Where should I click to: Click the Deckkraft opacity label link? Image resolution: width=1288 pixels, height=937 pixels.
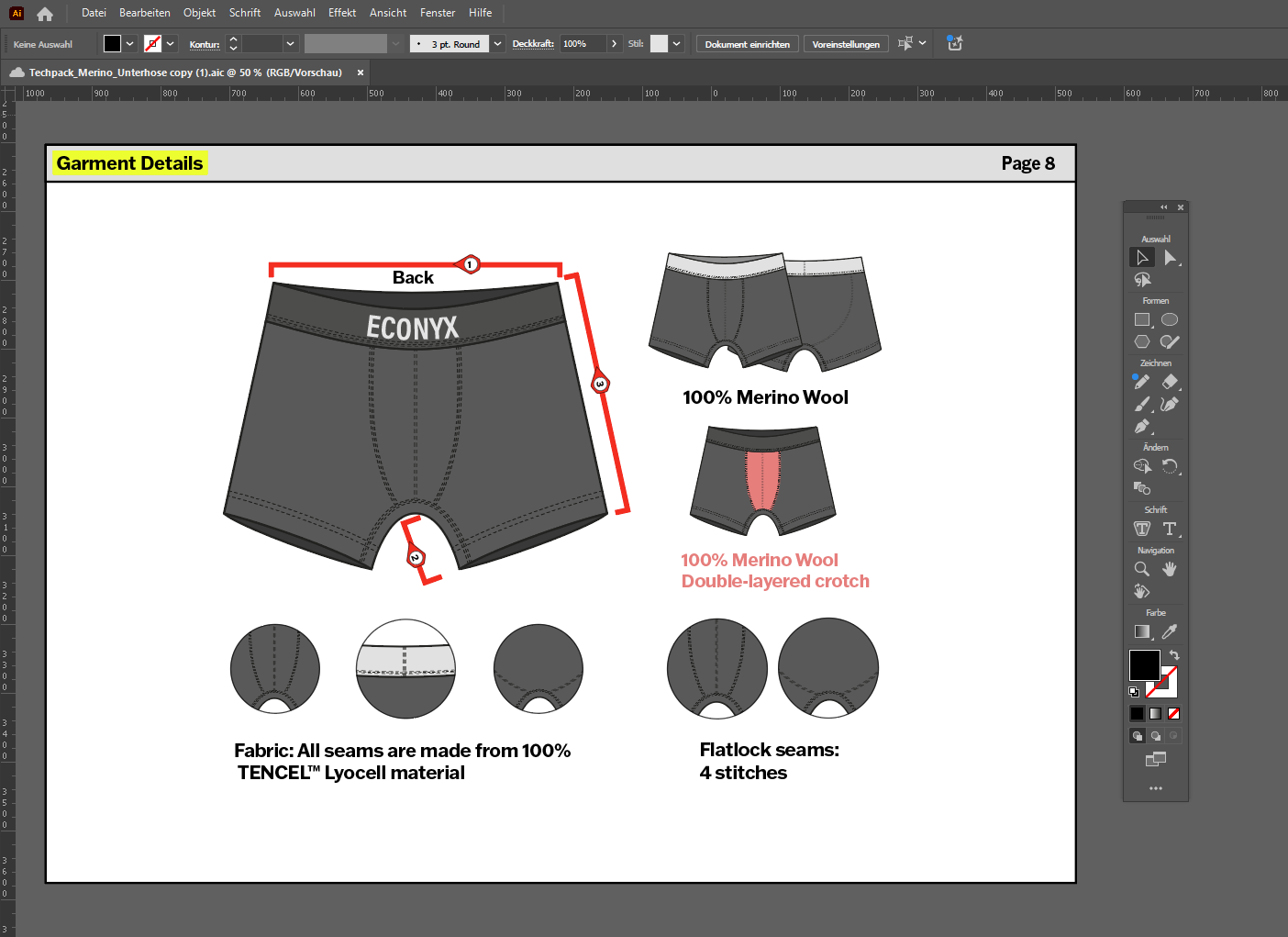pyautogui.click(x=533, y=44)
